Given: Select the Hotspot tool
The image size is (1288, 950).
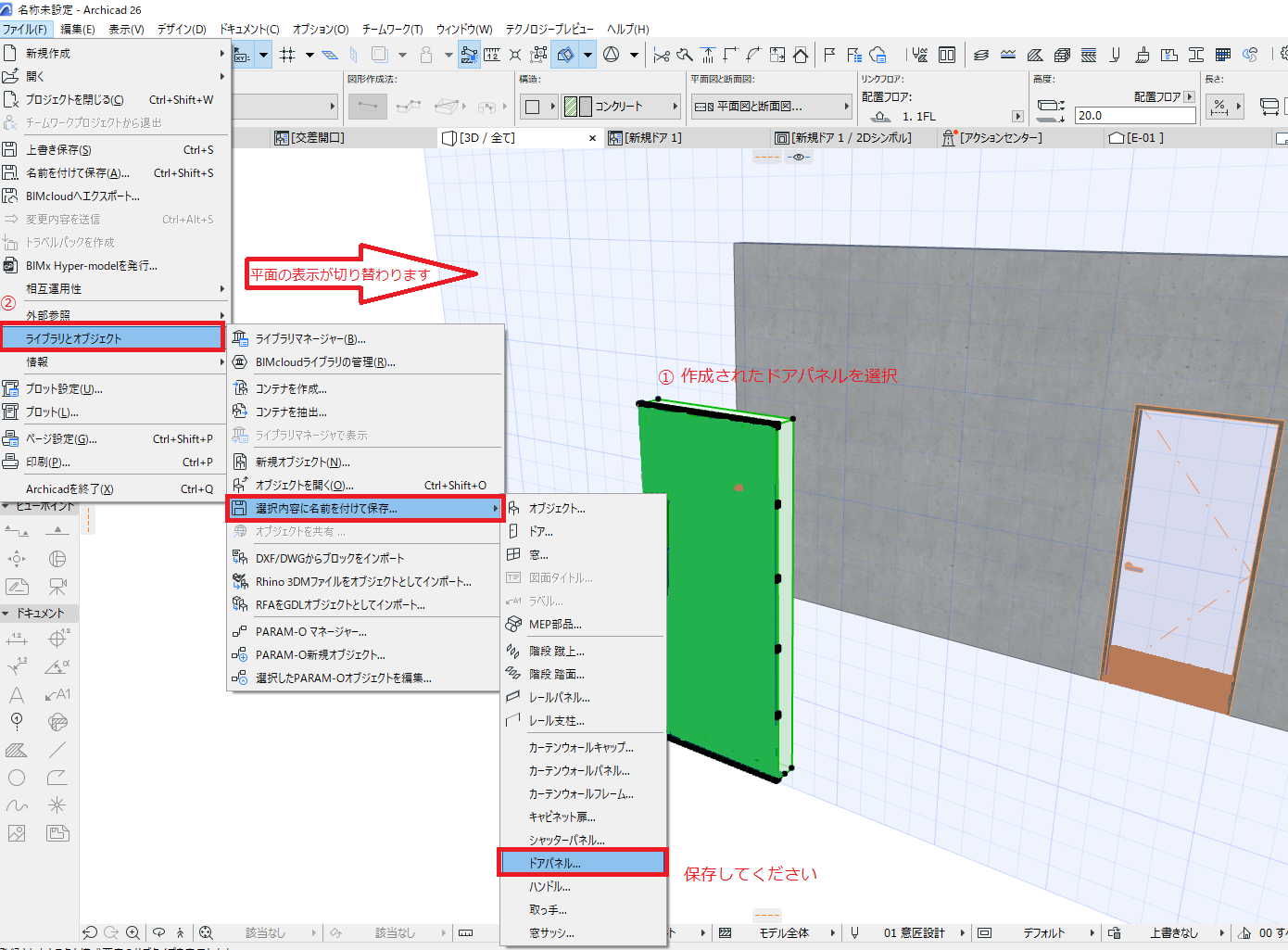Looking at the screenshot, I should [x=57, y=805].
